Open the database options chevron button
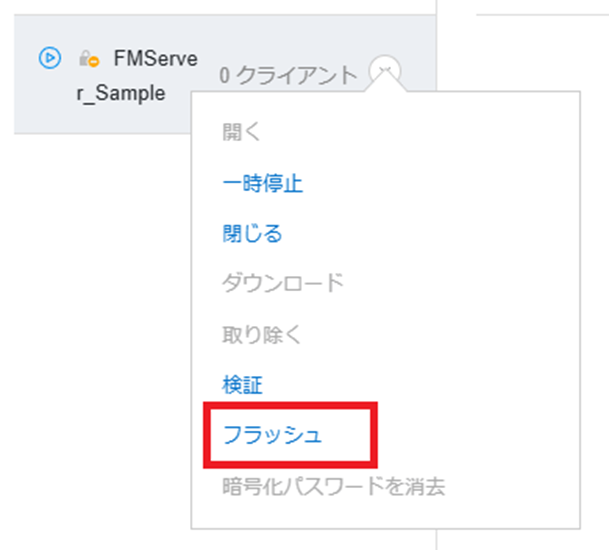This screenshot has height=550, width=609. tap(385, 71)
